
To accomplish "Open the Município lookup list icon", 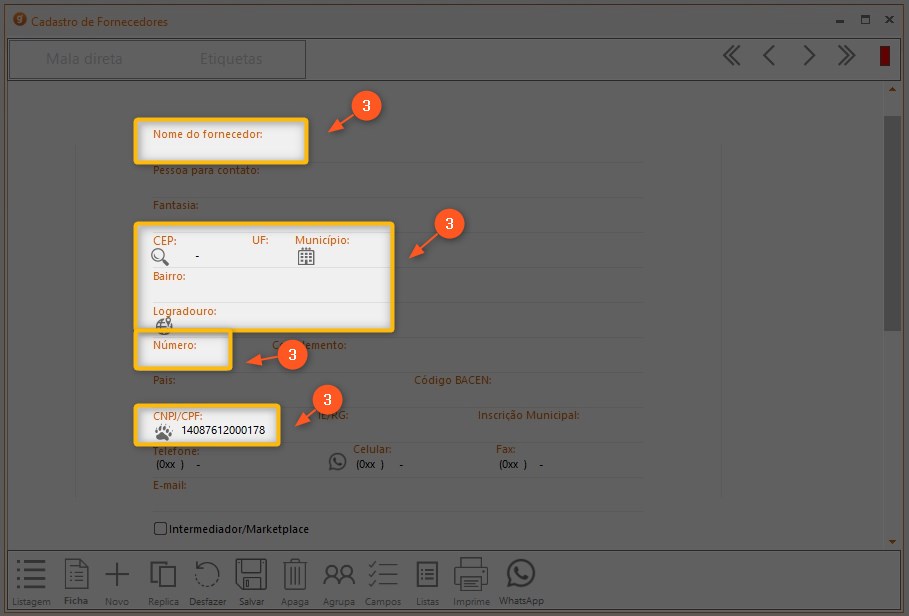I will tap(306, 256).
